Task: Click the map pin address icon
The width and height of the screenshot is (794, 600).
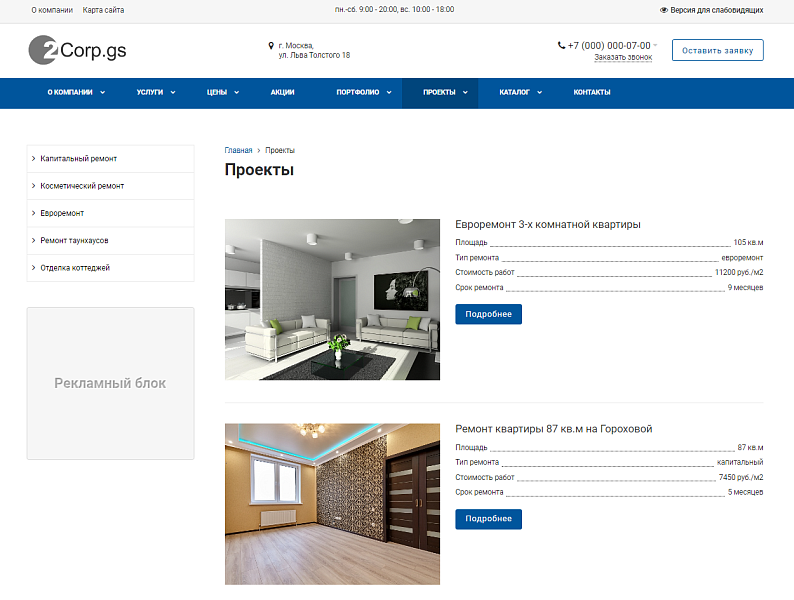Action: click(271, 45)
